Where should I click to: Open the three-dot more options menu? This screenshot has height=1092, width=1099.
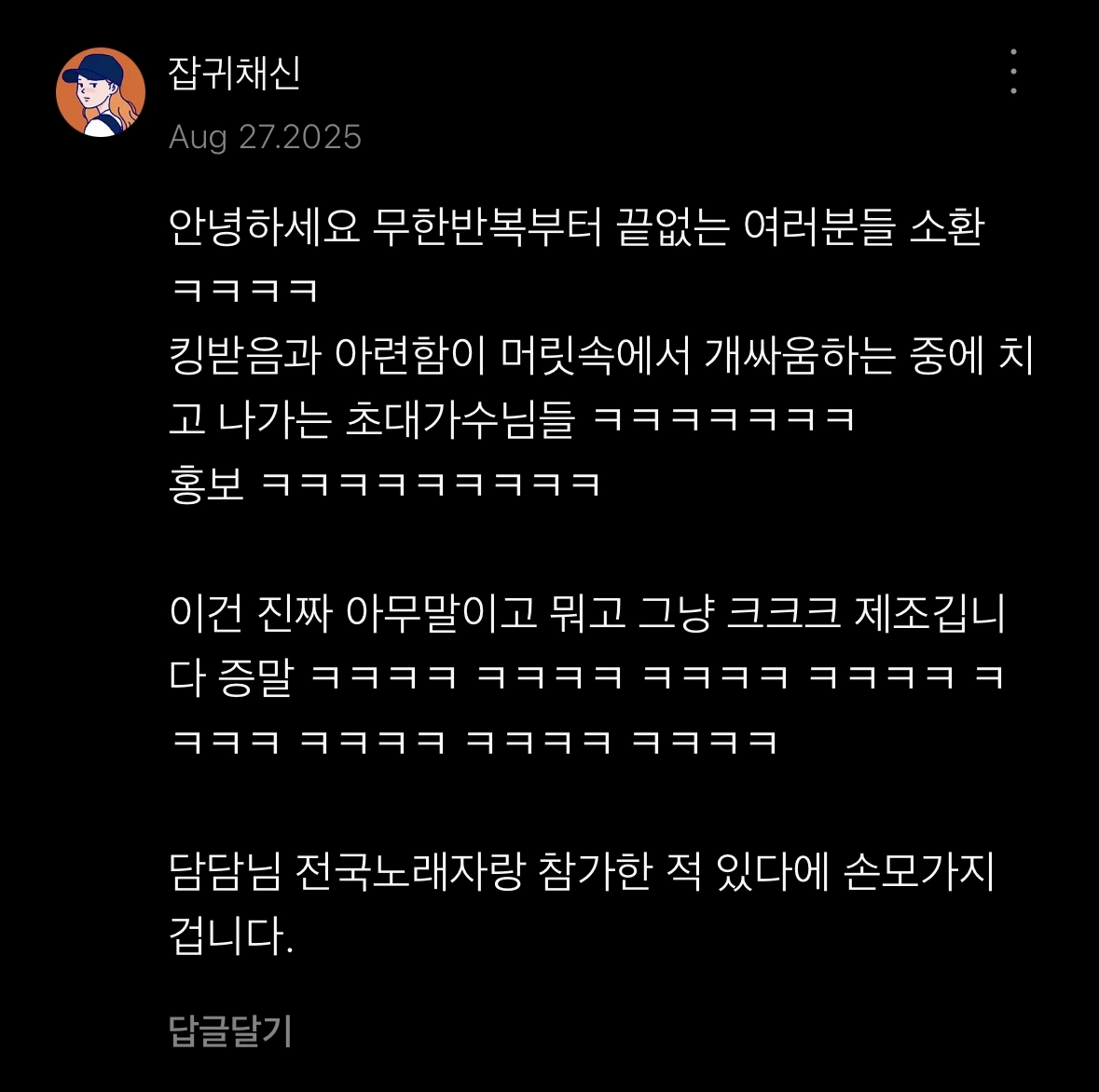(x=1013, y=72)
